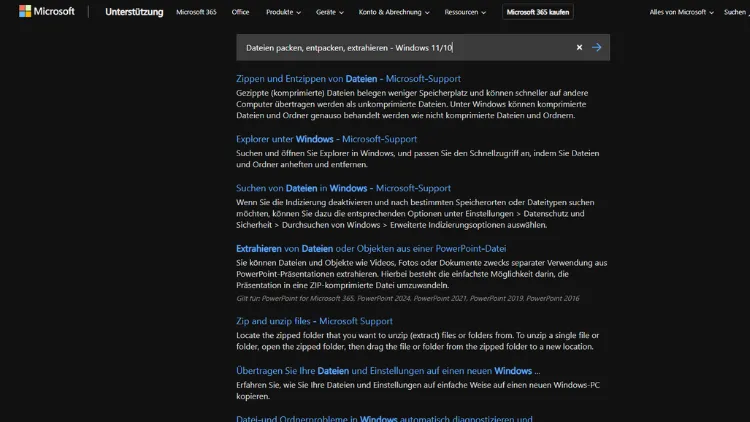Screen dimensions: 750x422
Task: Click the snippet starting 'Erfahren Sie, wie Sie Ihre Dateien'
Action: [418, 390]
